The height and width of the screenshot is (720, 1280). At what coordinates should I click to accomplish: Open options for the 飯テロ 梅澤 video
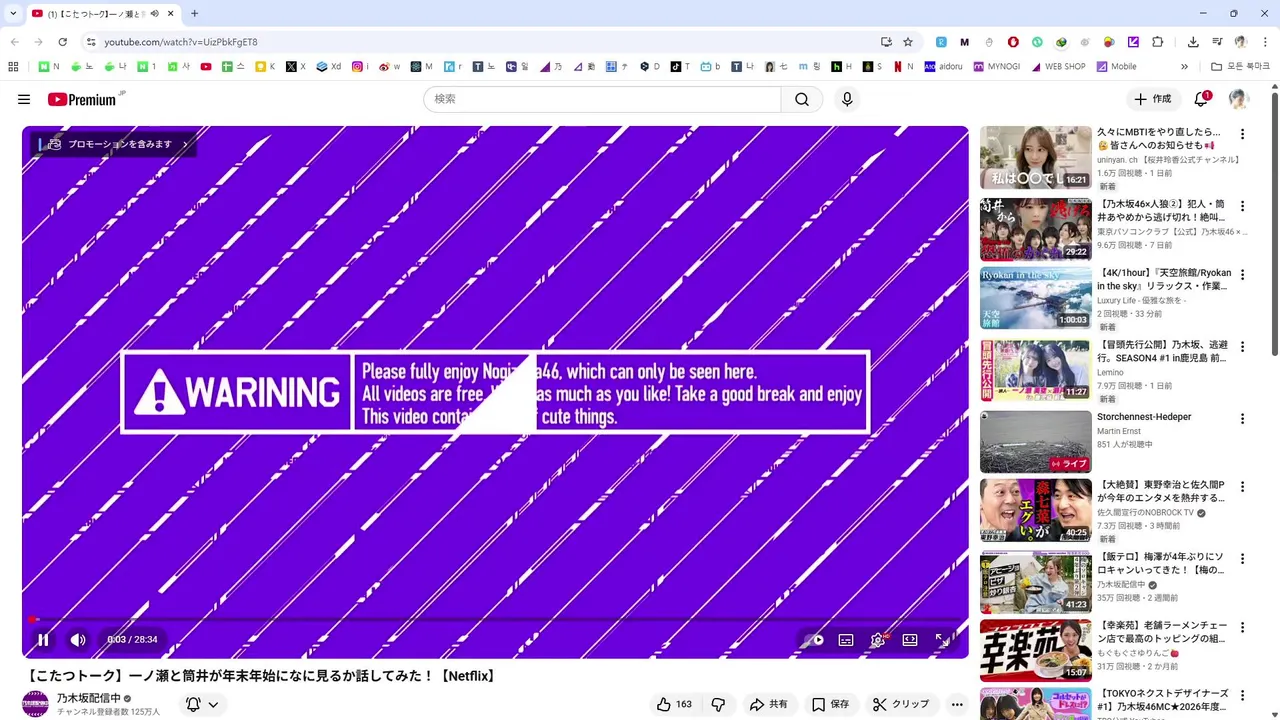(x=1243, y=558)
